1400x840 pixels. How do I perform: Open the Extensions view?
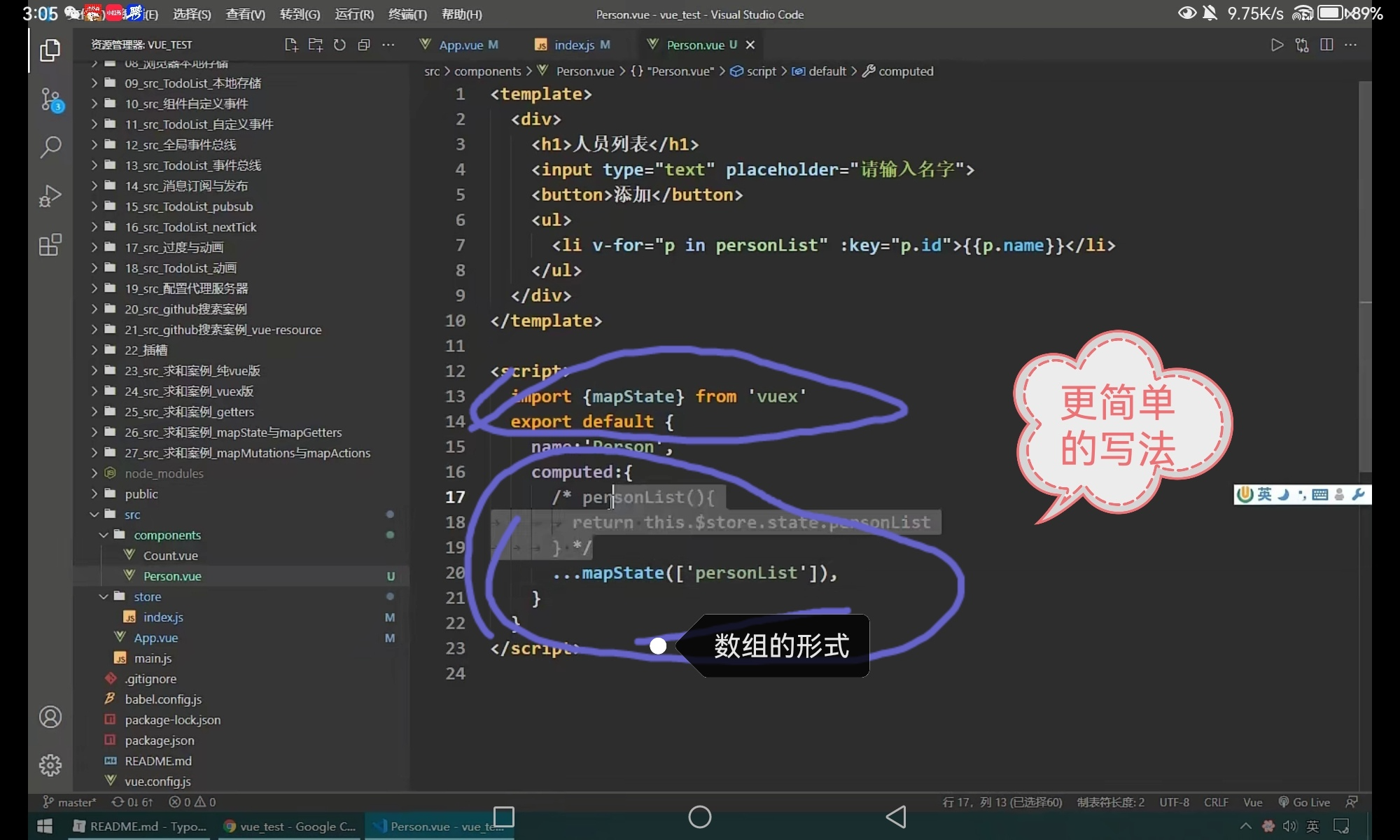(50, 245)
